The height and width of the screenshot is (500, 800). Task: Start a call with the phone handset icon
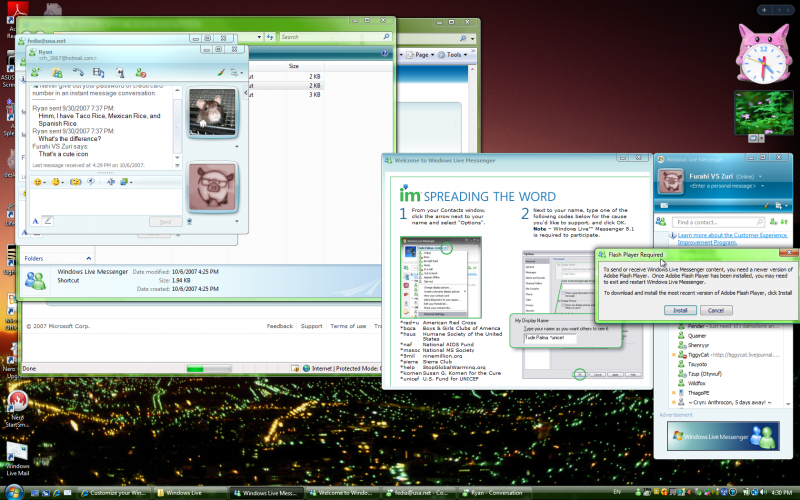coord(78,72)
